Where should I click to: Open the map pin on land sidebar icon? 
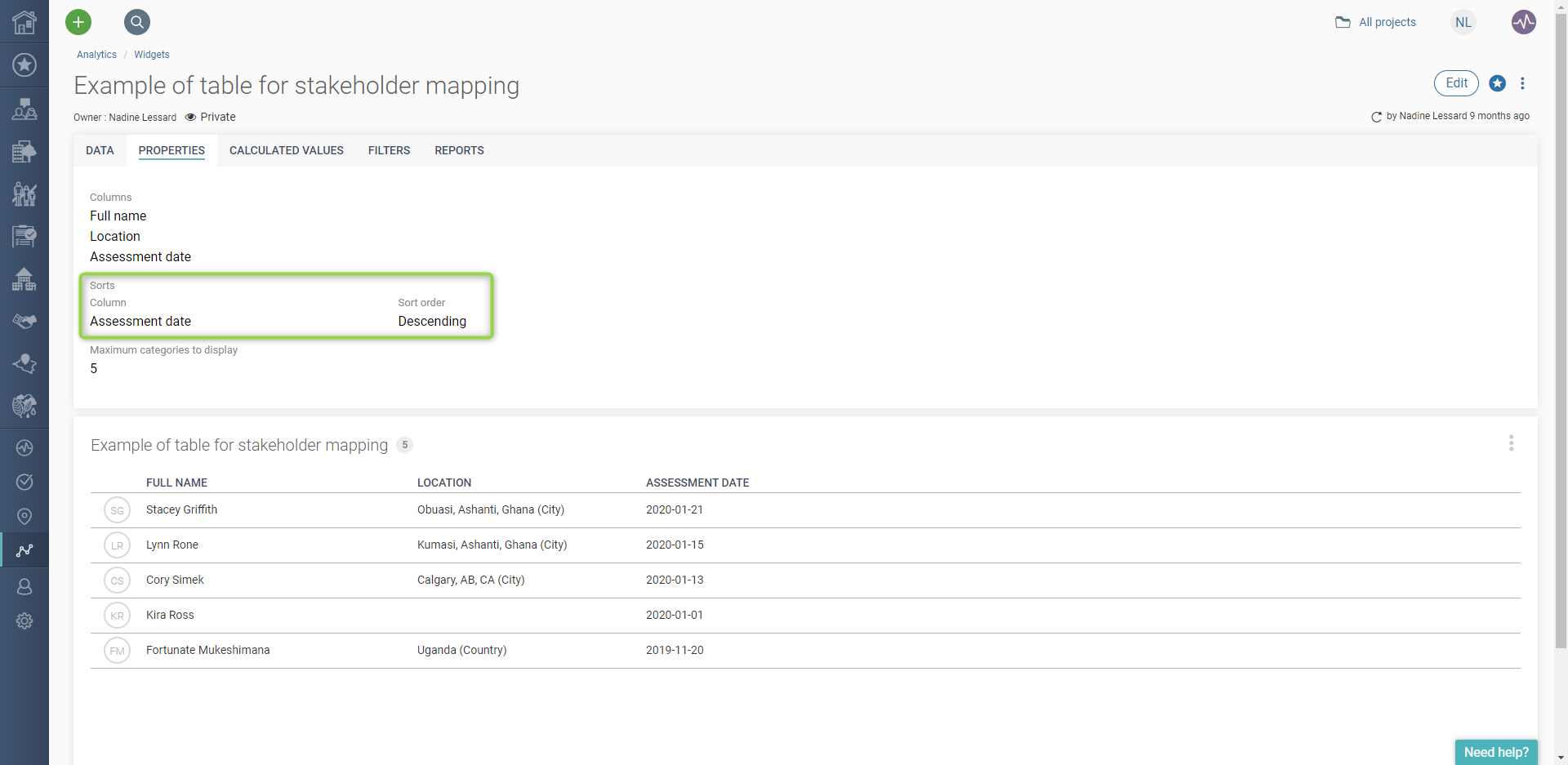point(24,363)
